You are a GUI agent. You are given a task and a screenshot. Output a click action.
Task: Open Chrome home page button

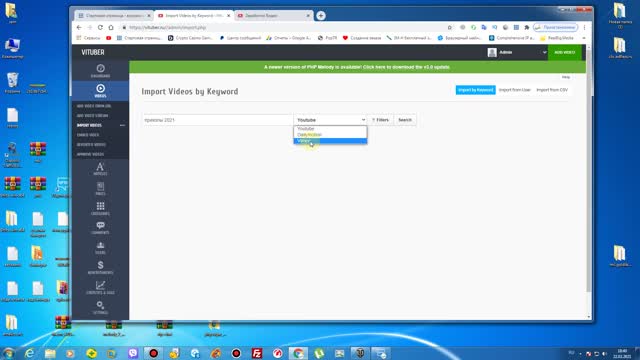(111, 27)
